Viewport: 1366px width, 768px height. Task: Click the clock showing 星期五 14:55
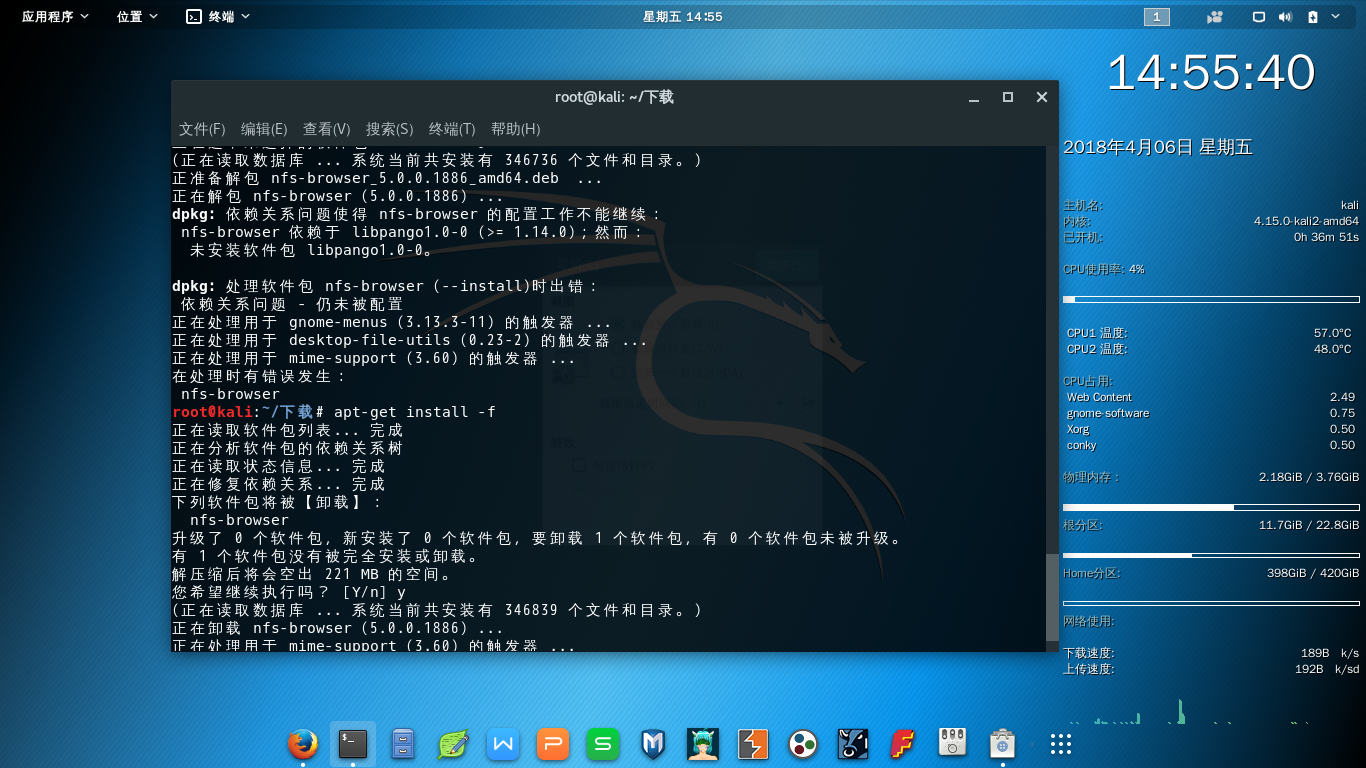(x=683, y=15)
